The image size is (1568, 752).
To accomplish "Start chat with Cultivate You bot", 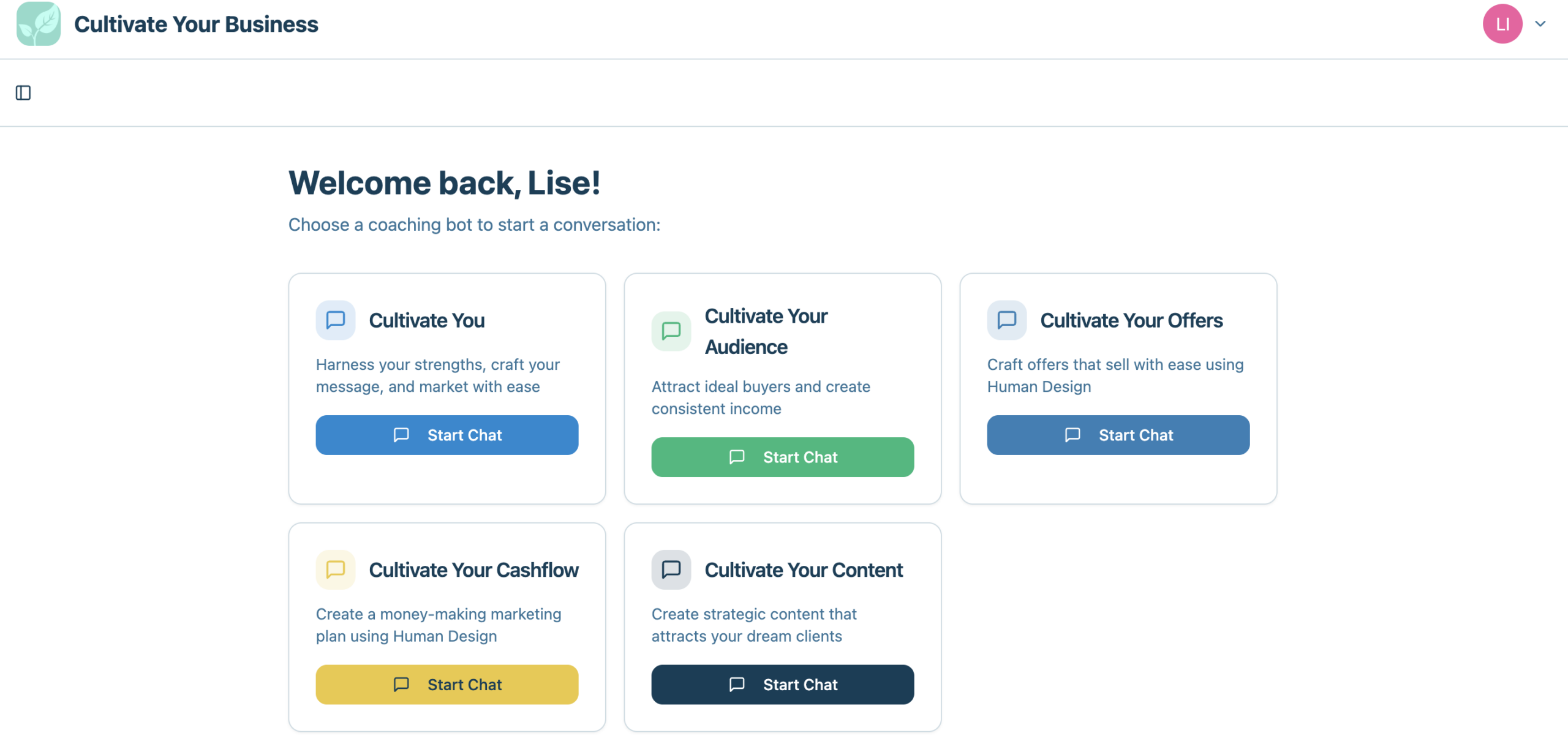I will [x=447, y=435].
